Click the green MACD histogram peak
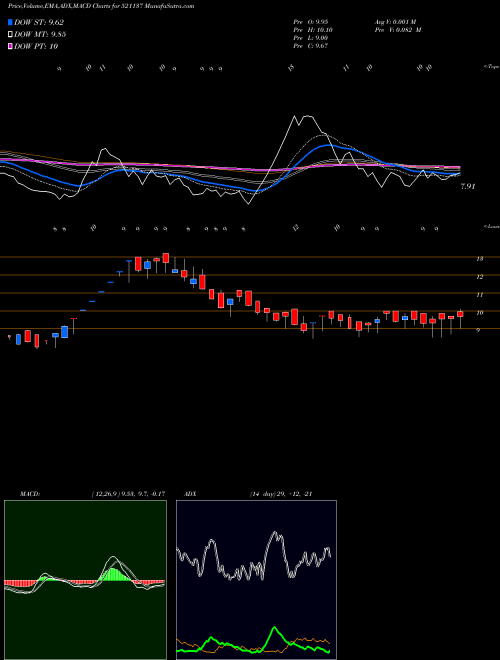The height and width of the screenshot is (660, 500). (x=113, y=574)
